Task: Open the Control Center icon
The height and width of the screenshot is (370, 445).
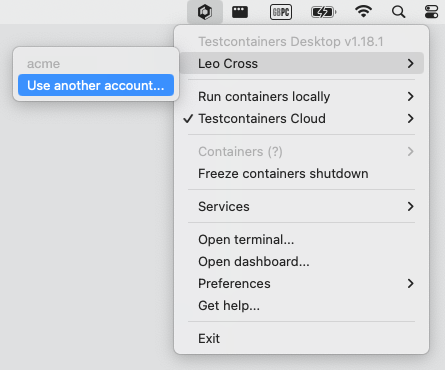Action: coord(431,12)
